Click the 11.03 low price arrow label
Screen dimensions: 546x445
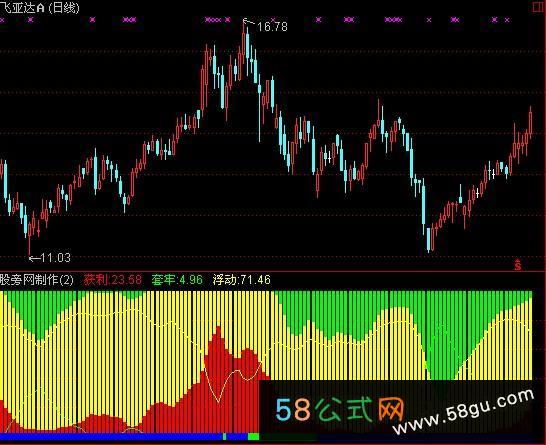point(50,258)
